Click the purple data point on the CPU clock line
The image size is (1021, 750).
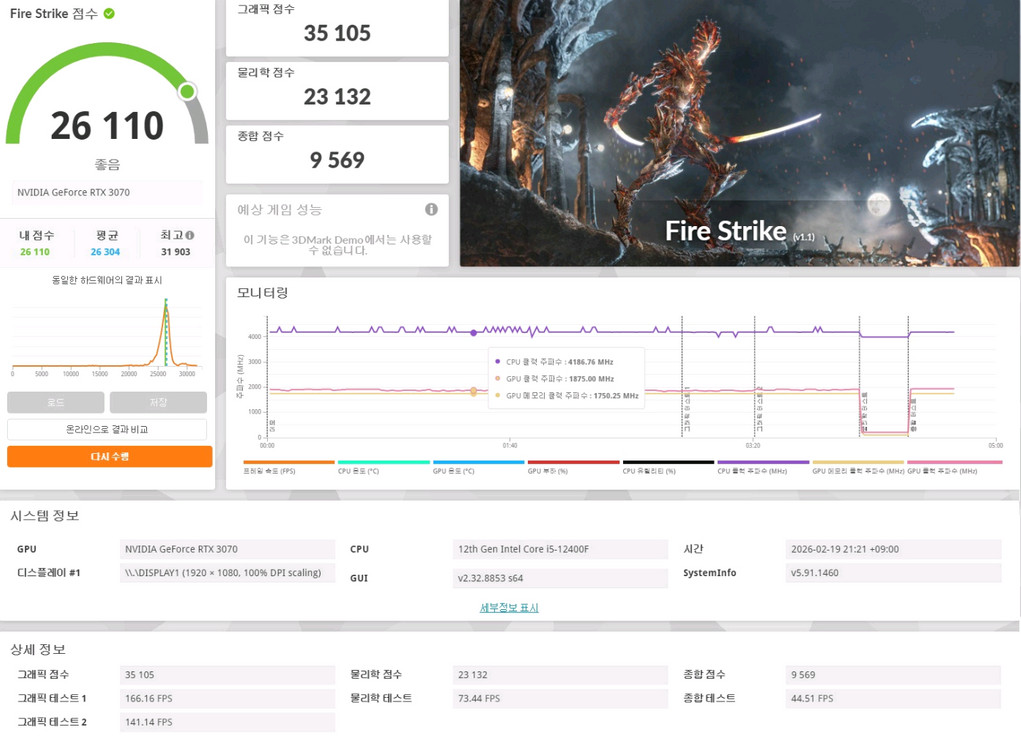click(x=474, y=332)
